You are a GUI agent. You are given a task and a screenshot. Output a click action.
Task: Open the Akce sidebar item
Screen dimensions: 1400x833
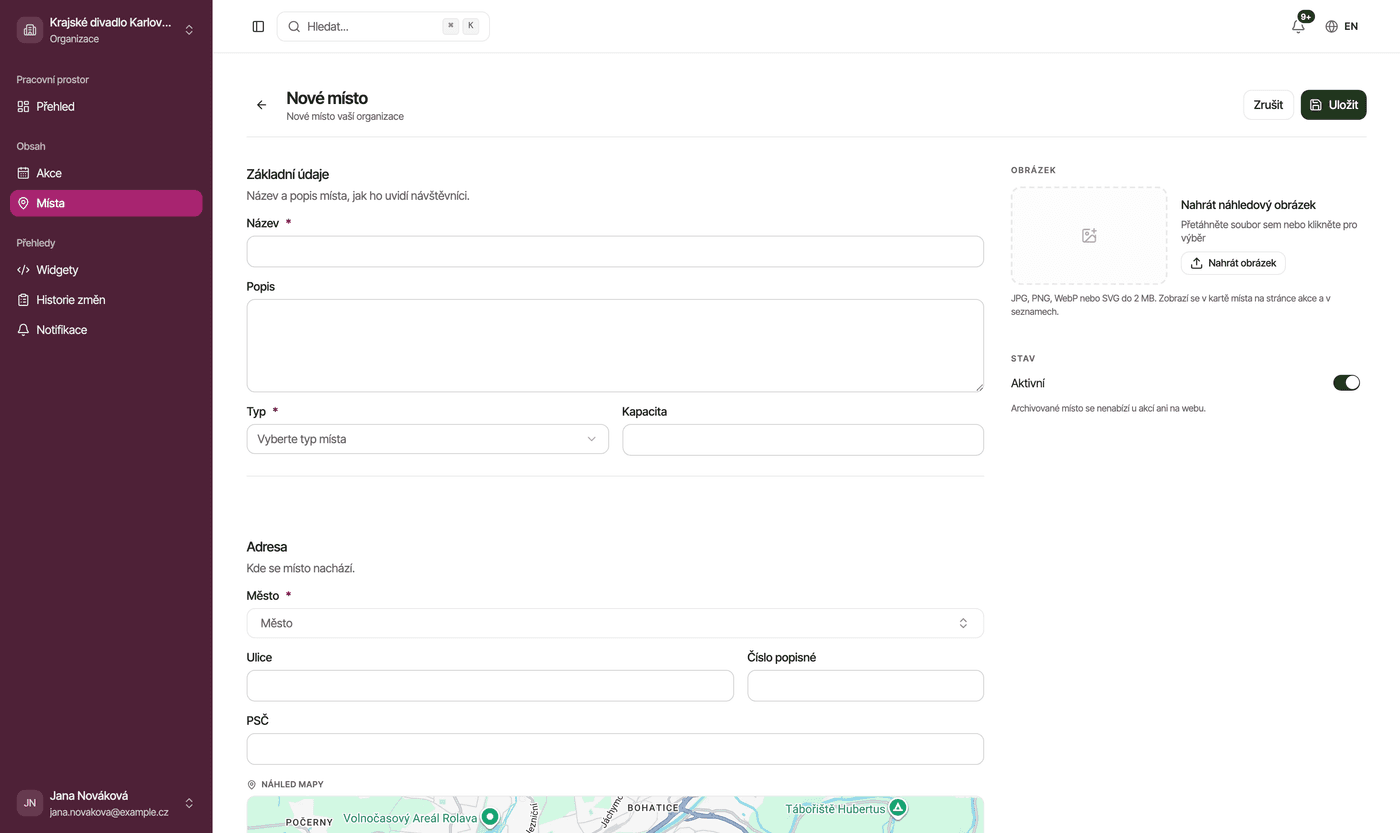click(106, 173)
